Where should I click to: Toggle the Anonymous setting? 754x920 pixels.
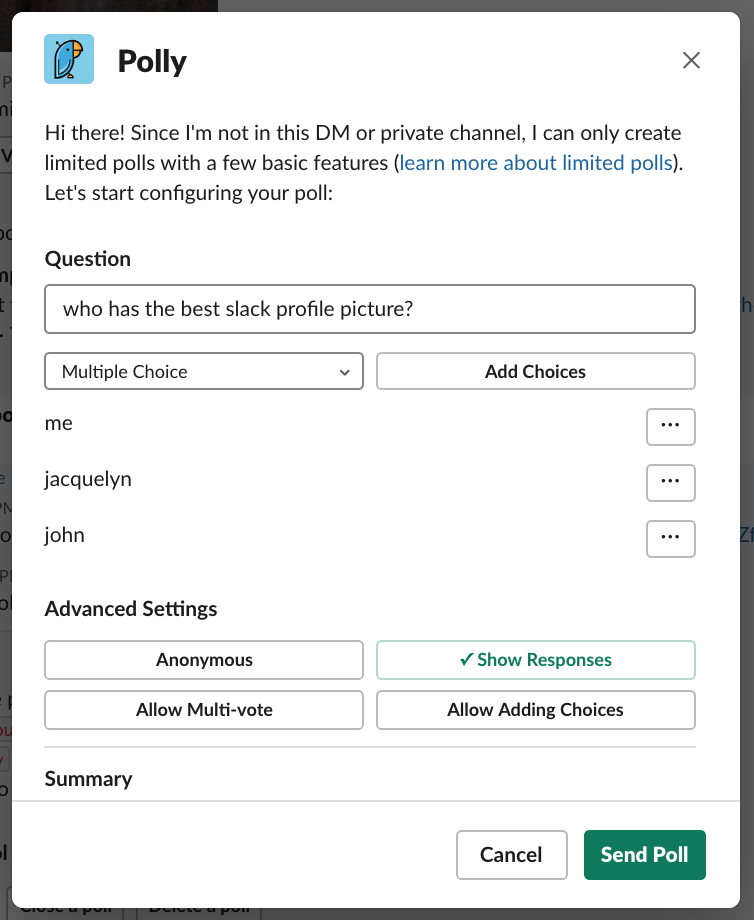[x=204, y=660]
